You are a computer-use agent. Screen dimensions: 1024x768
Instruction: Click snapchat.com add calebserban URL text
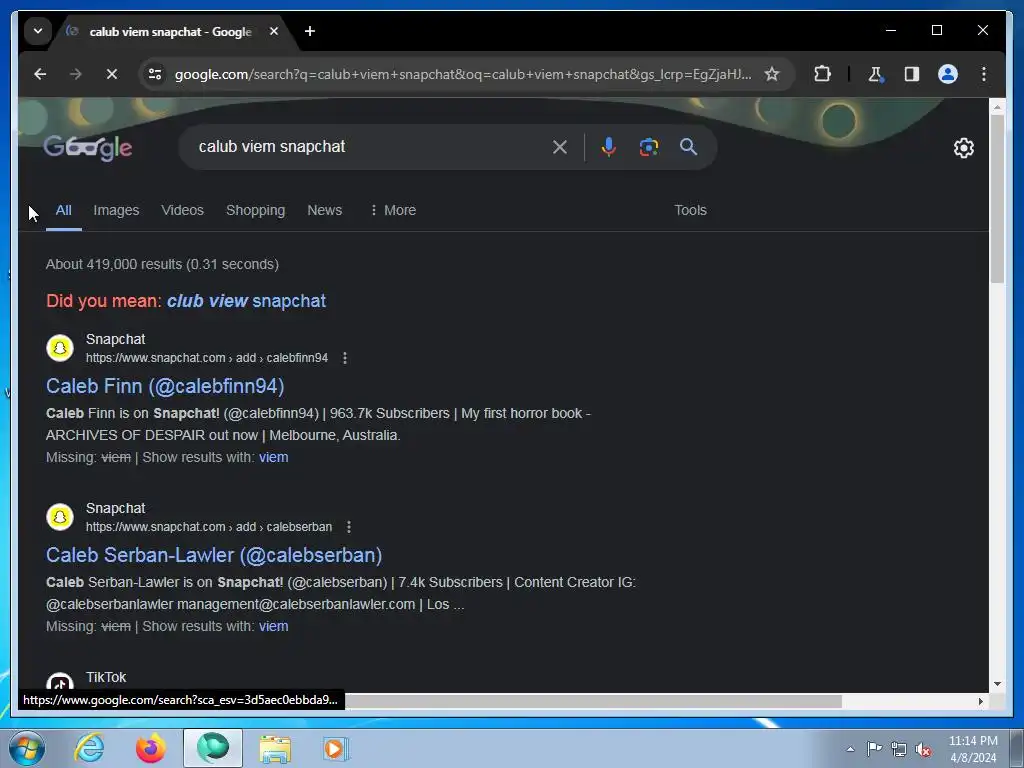(x=209, y=527)
